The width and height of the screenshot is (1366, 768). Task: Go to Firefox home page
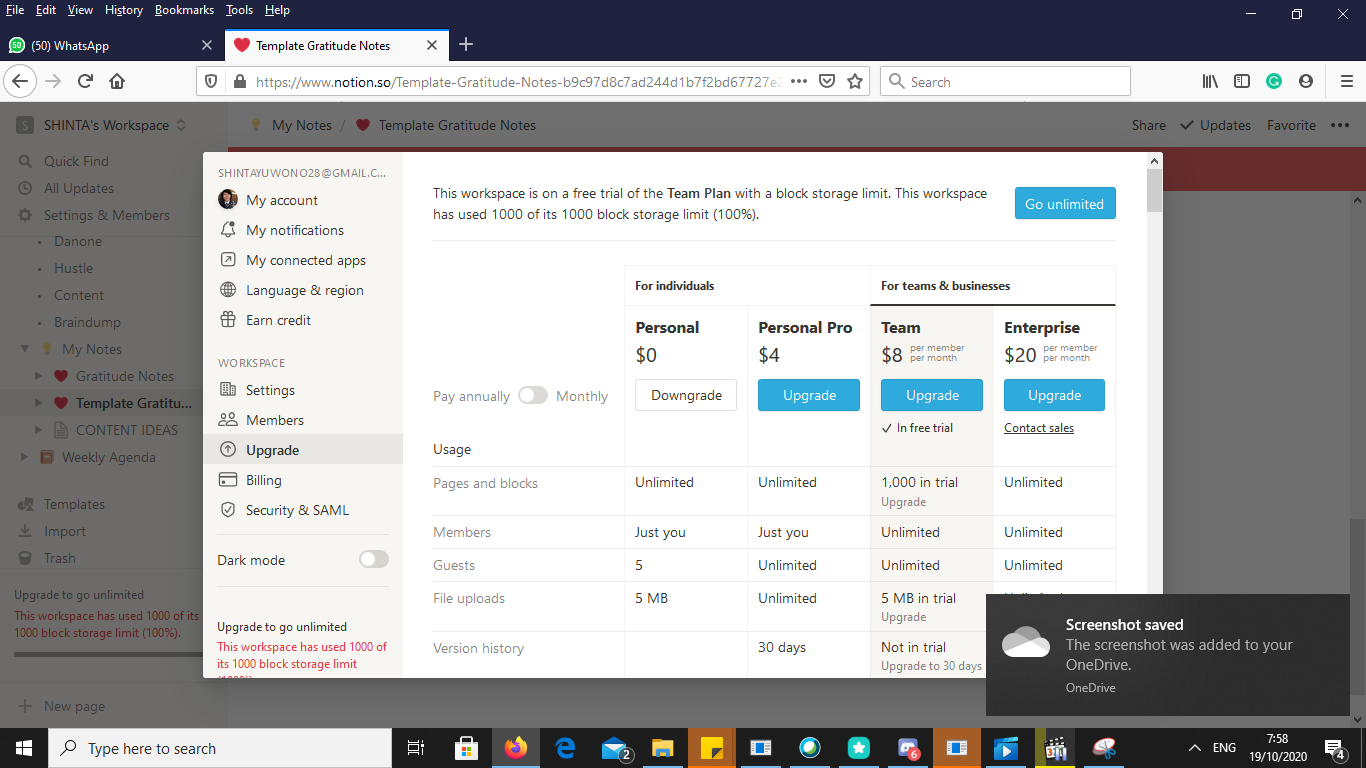[117, 81]
